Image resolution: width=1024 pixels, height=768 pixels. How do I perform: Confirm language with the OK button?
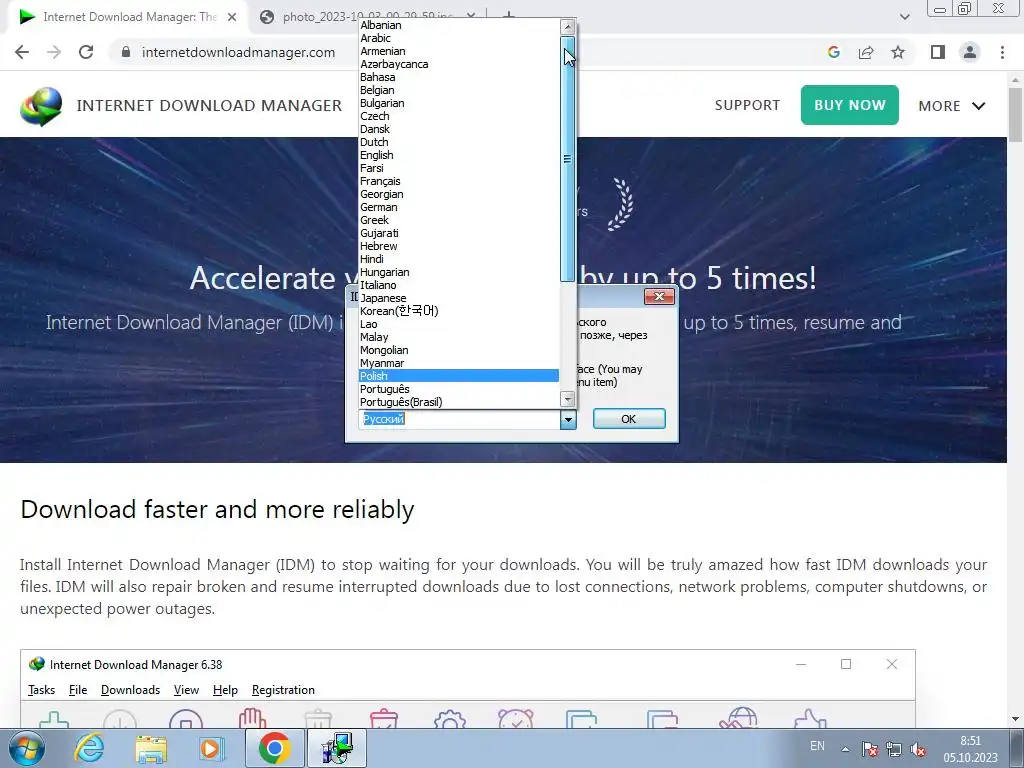point(629,419)
